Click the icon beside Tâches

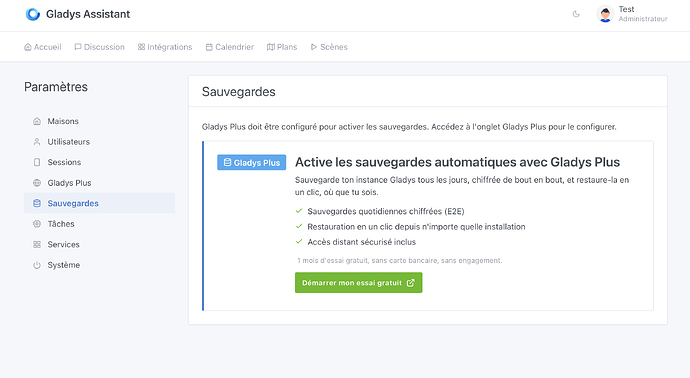click(37, 224)
